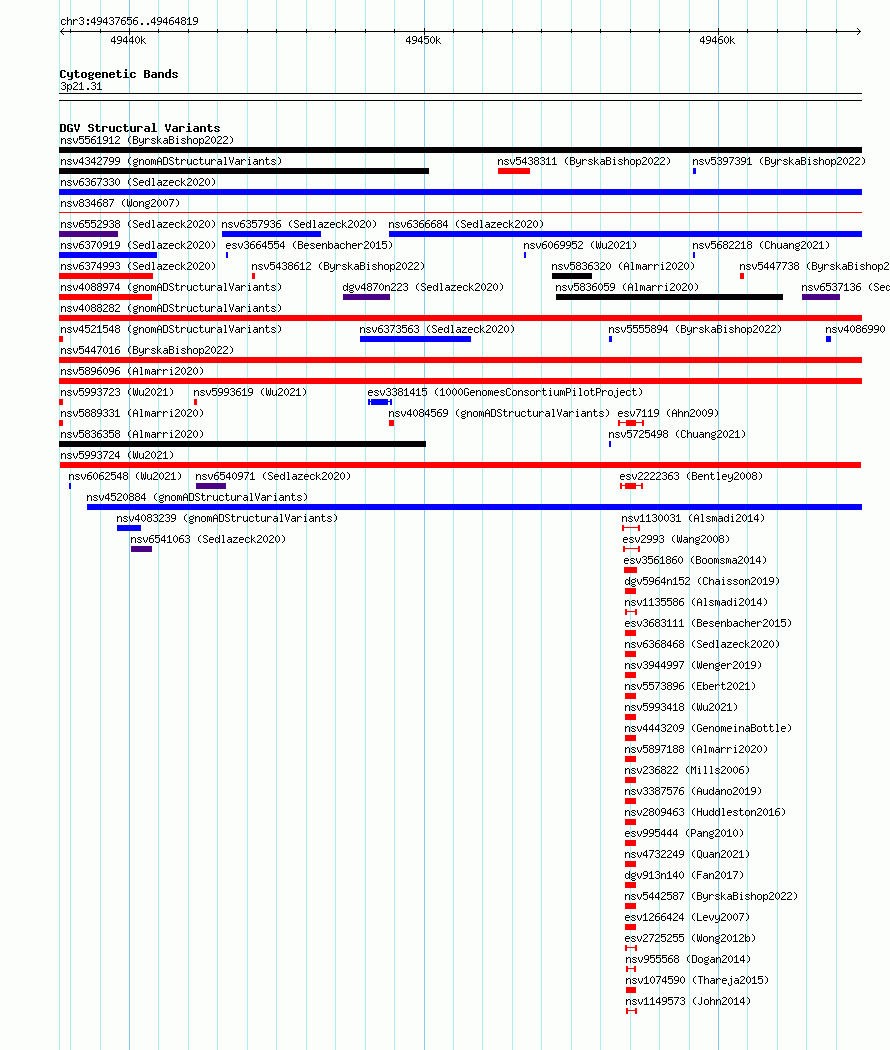Image resolution: width=890 pixels, height=1050 pixels.
Task: Select nsv5993723 (Wu2021) label
Action: [x=117, y=392]
